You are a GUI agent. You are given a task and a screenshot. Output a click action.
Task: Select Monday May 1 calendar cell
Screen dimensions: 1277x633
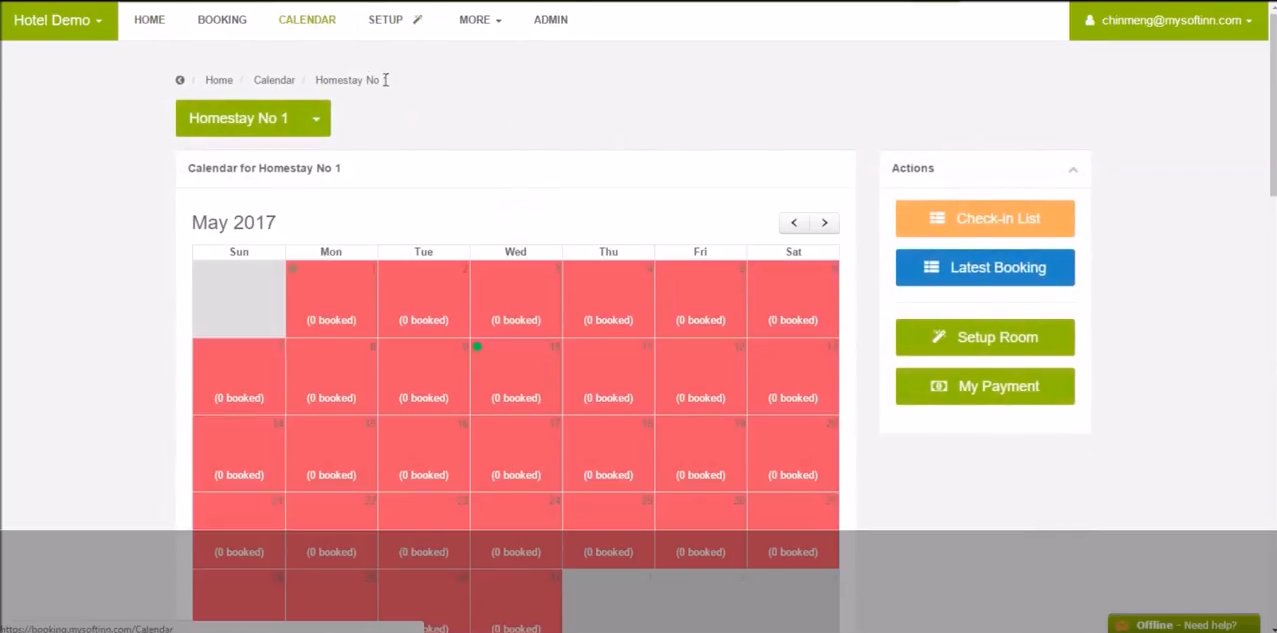click(x=331, y=299)
